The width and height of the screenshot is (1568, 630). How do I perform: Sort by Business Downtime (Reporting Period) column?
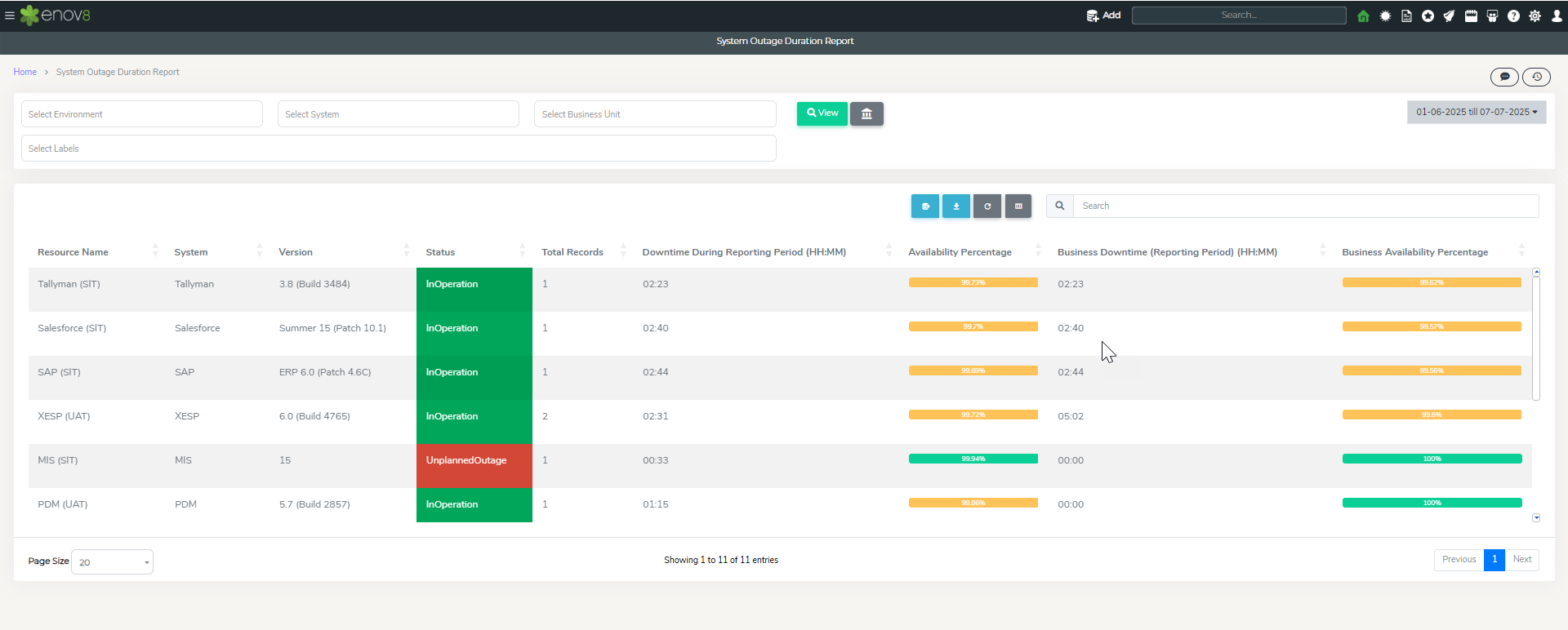[x=1191, y=252]
